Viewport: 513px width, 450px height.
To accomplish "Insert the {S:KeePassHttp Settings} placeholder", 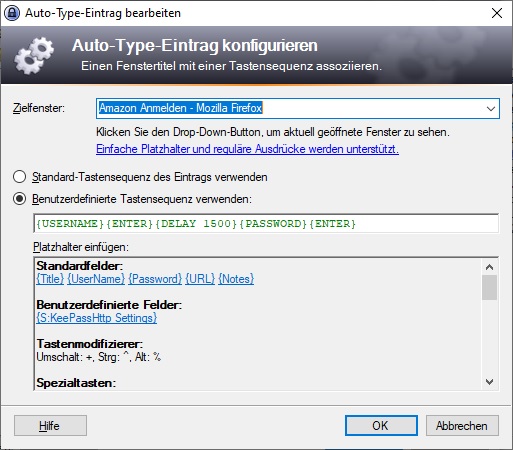I will [97, 318].
